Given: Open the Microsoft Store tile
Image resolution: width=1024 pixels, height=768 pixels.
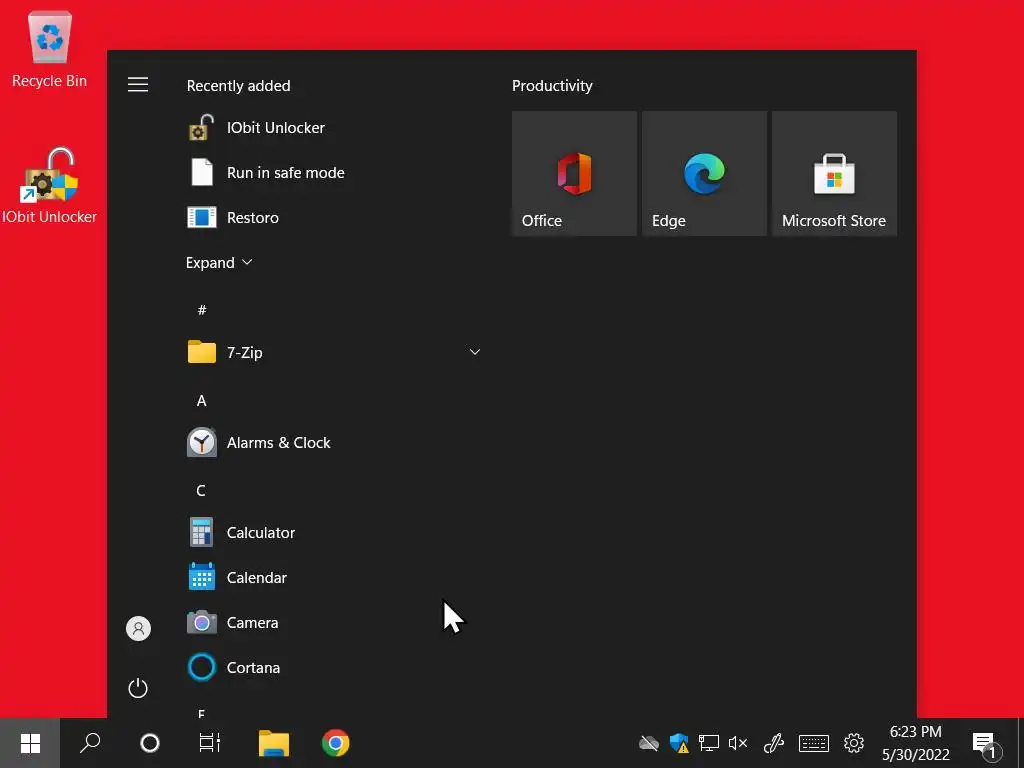Looking at the screenshot, I should click(834, 173).
